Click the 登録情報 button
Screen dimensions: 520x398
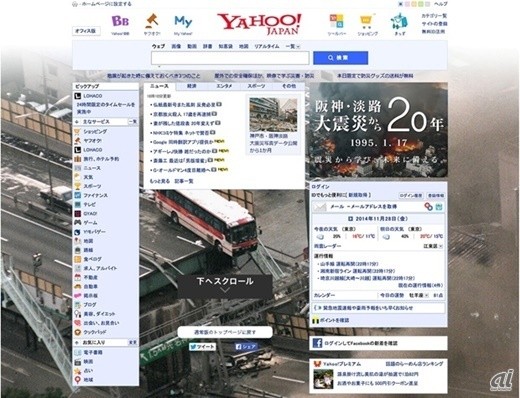click(x=436, y=195)
